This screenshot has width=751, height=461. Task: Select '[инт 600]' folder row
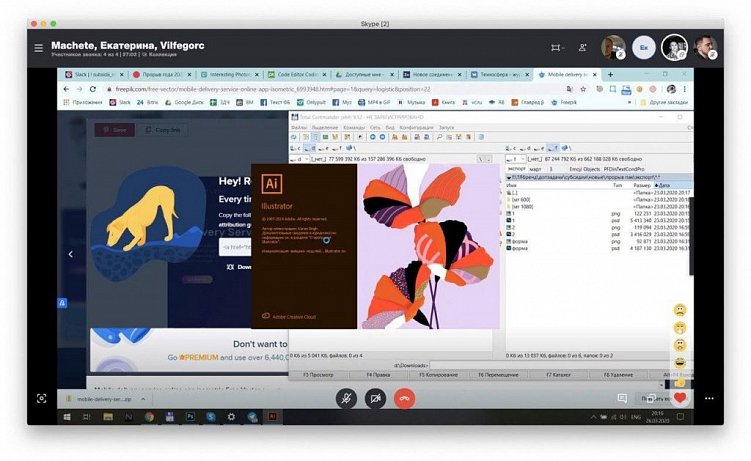pos(599,200)
